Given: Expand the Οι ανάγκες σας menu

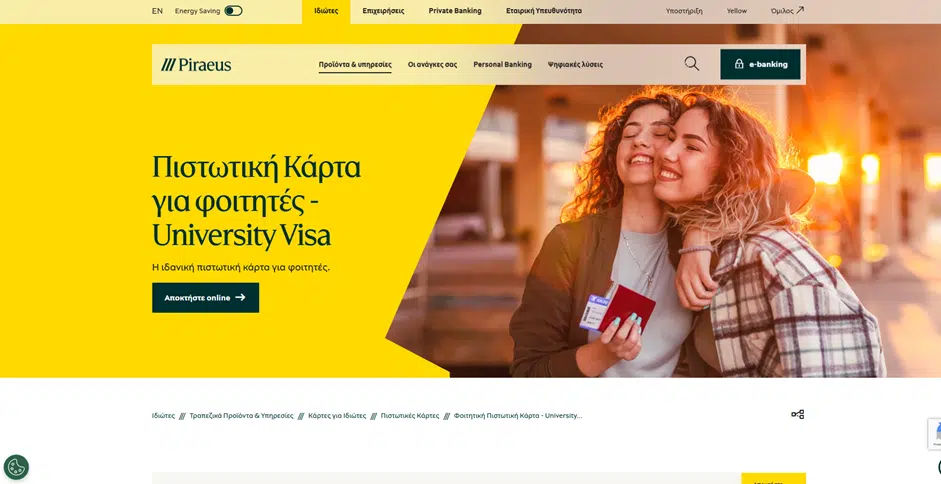Looking at the screenshot, I should pyautogui.click(x=432, y=64).
